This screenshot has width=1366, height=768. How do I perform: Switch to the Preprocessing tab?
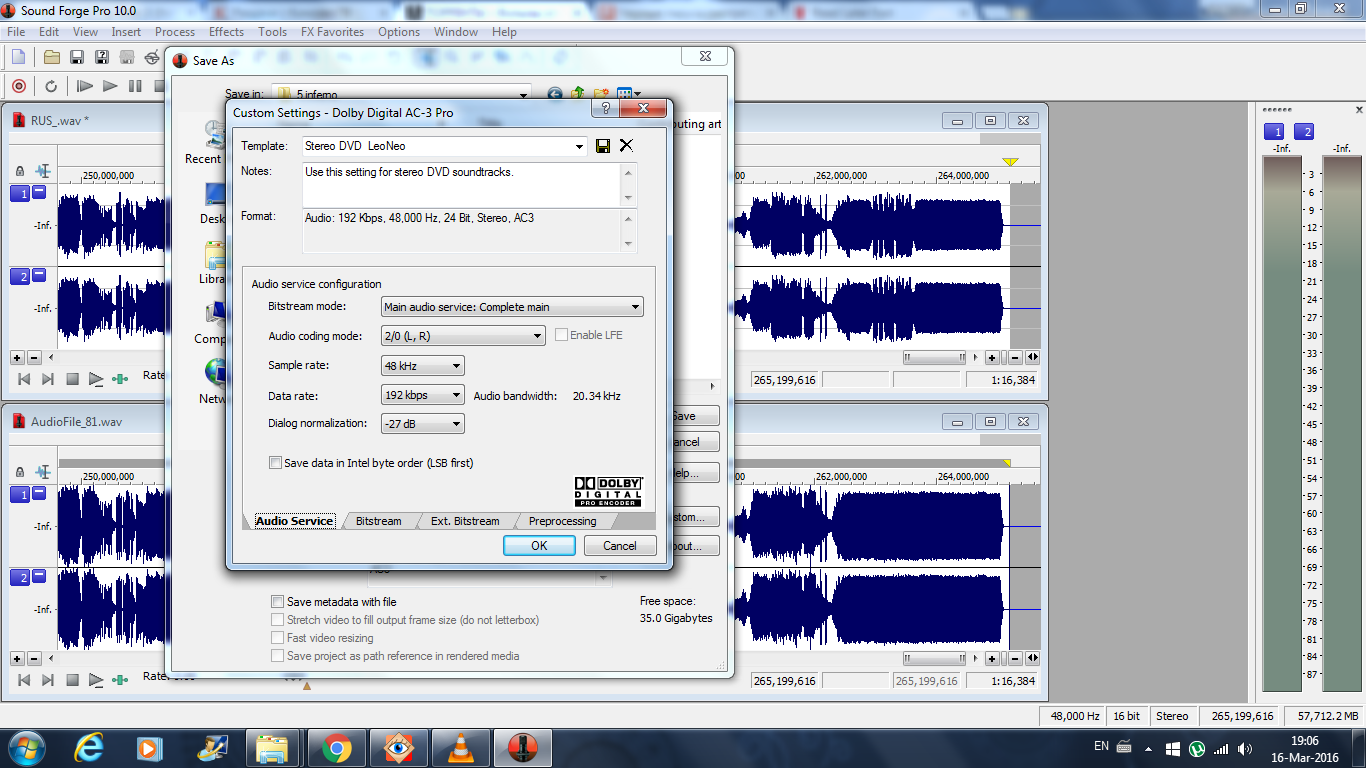click(562, 521)
